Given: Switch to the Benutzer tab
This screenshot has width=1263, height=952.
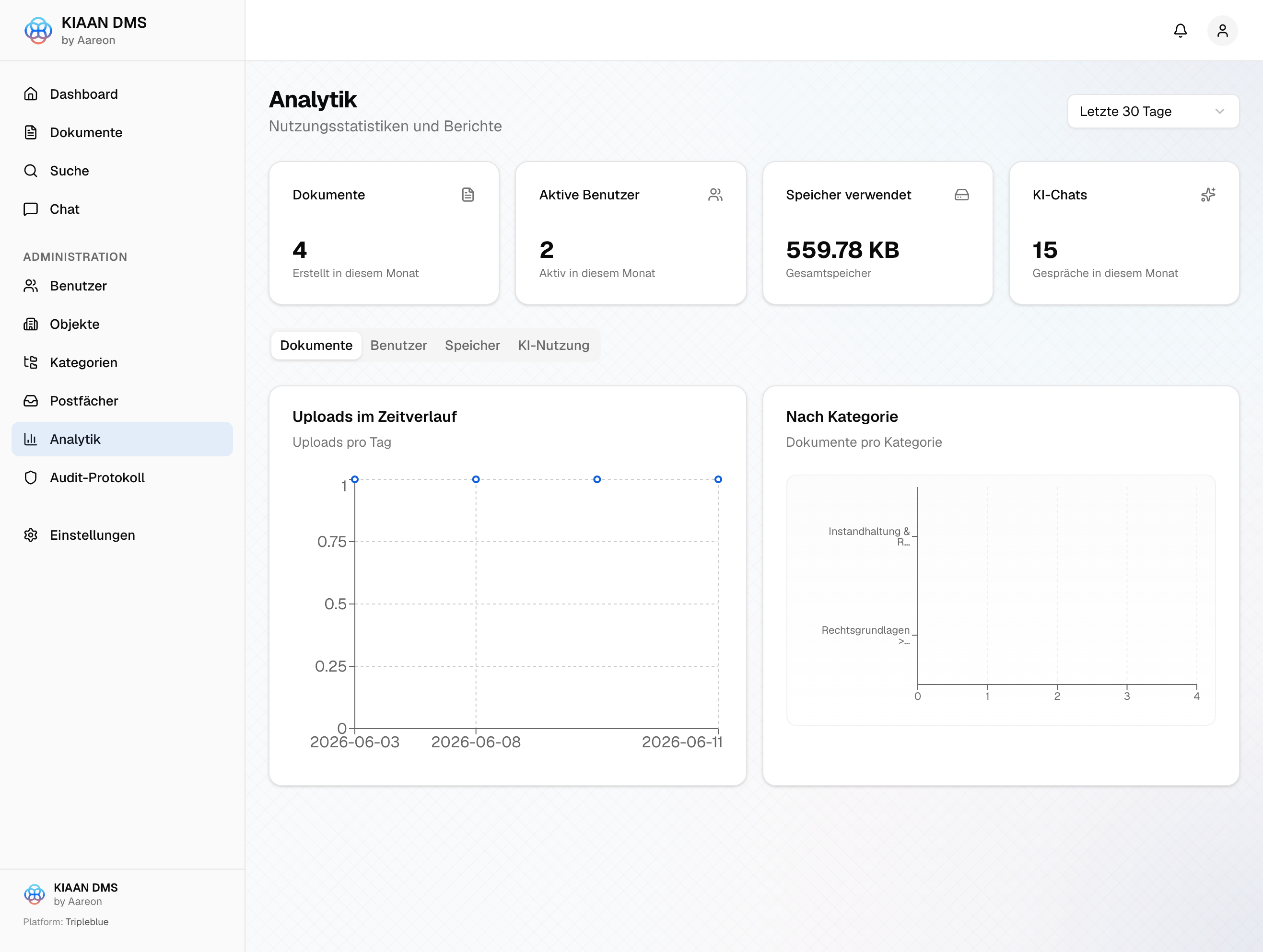Looking at the screenshot, I should tap(398, 345).
